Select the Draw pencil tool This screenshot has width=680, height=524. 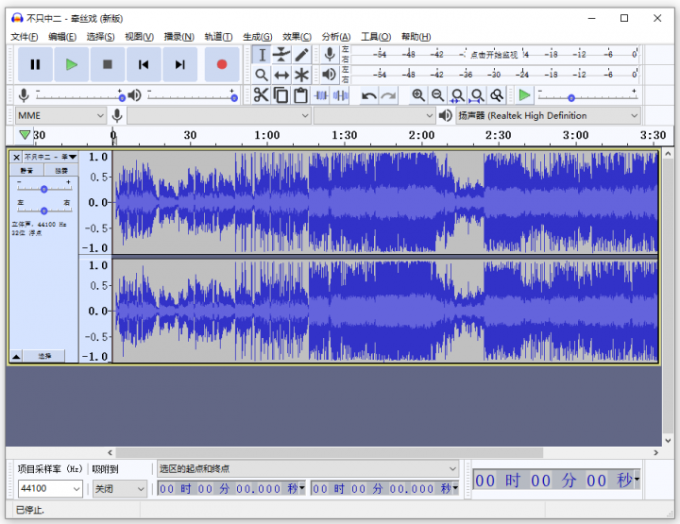(301, 55)
